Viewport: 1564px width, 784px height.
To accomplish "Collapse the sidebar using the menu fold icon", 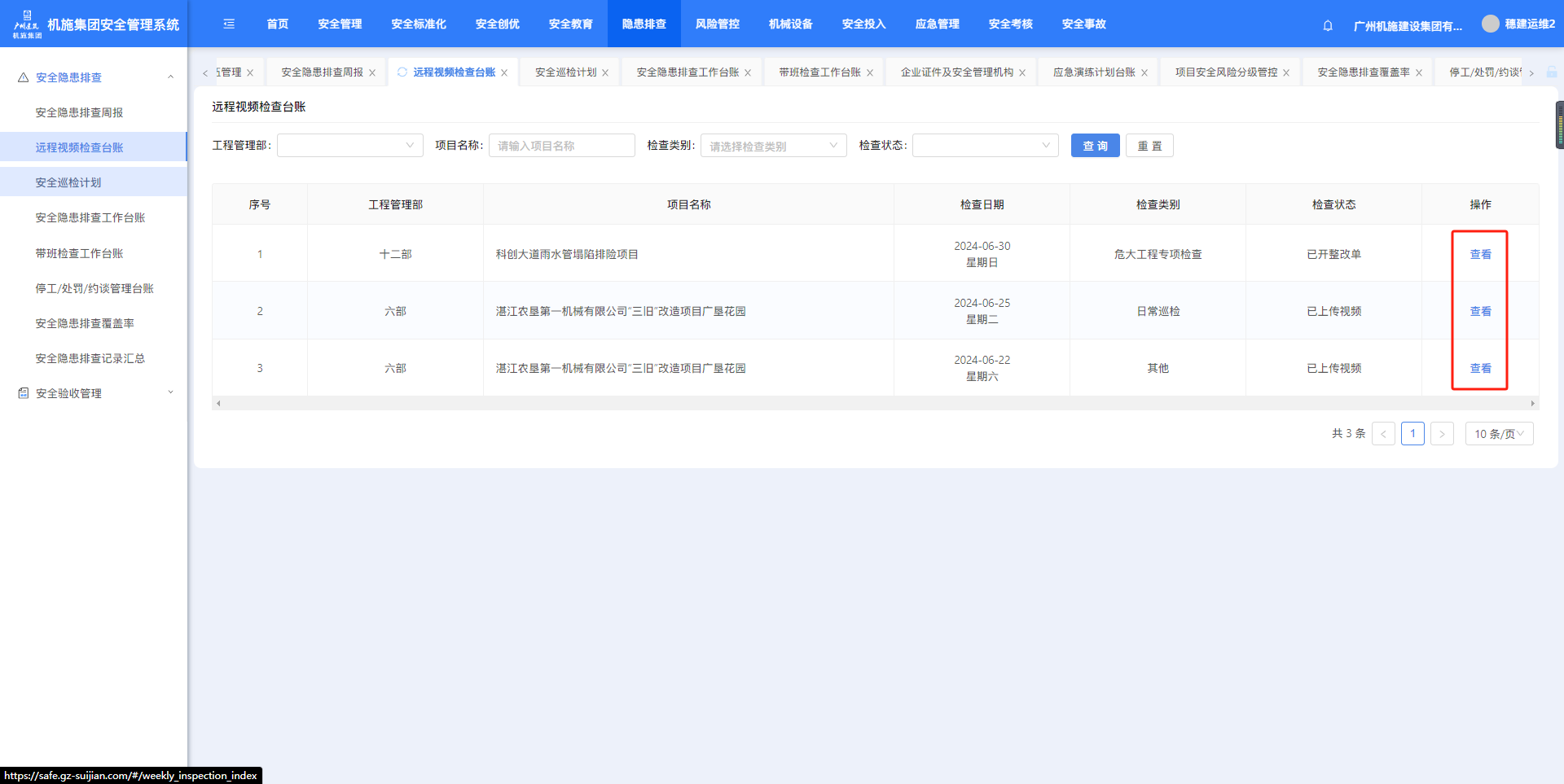I will click(x=229, y=24).
